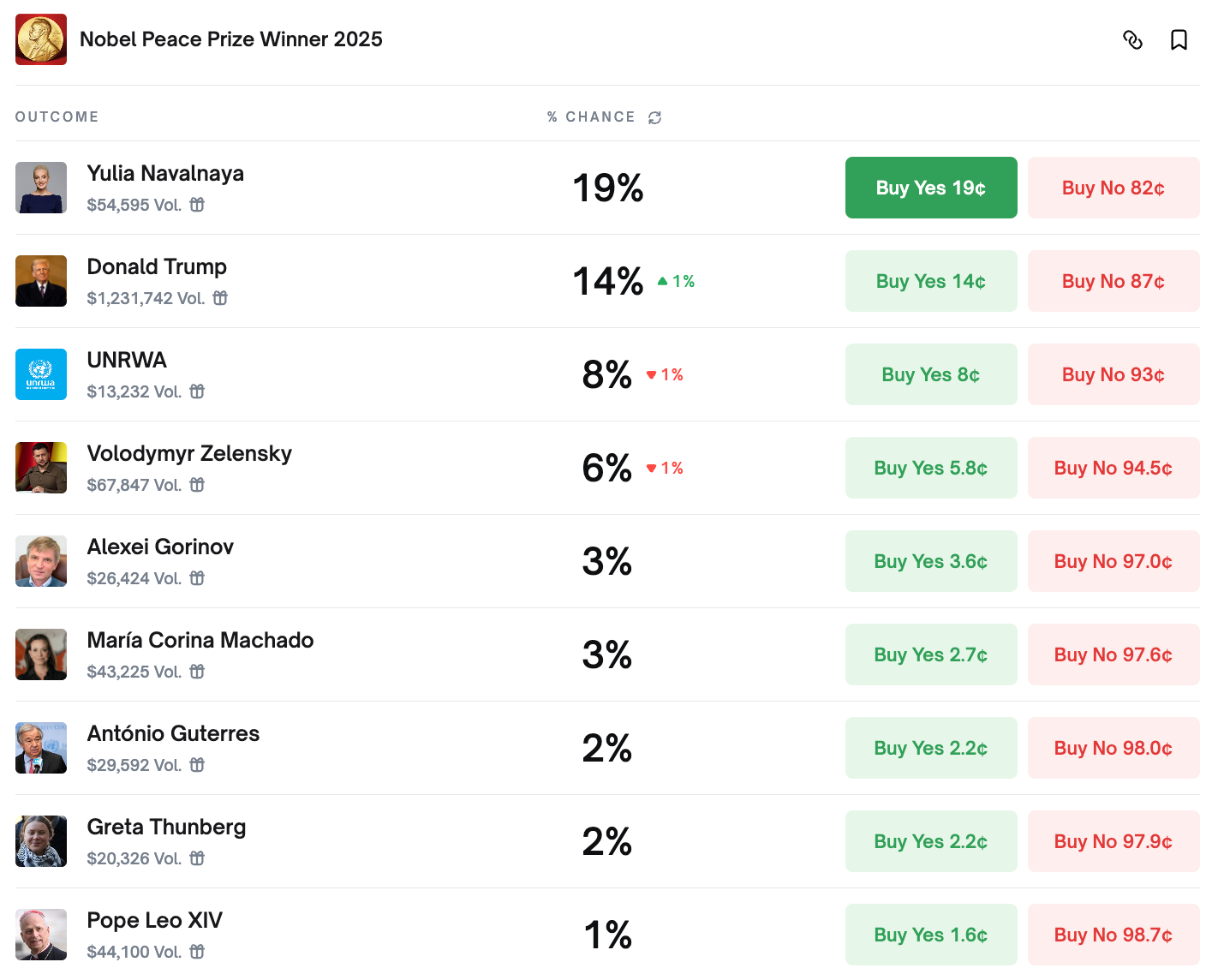Buy Yes at 2.2¢ for Greta Thunberg
Image resolution: width=1218 pixels, height=980 pixels.
(931, 841)
